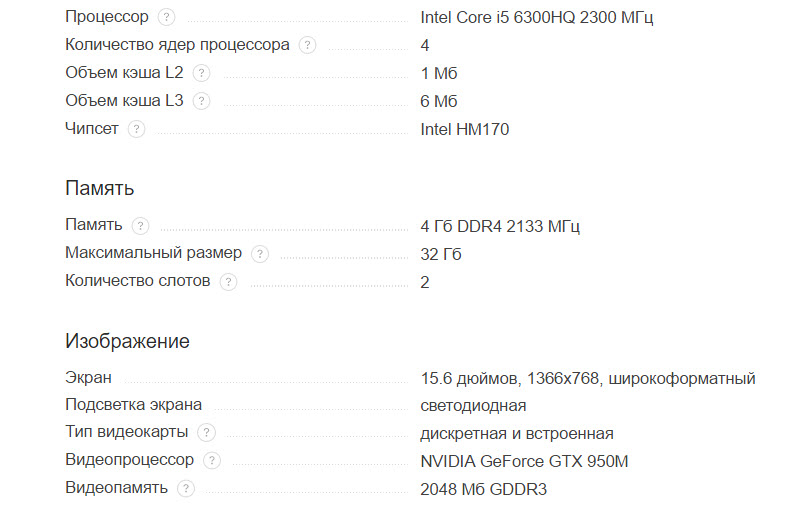The height and width of the screenshot is (524, 812).
Task: Click the 2048 Мб GDDR3 value
Action: pyautogui.click(x=484, y=489)
